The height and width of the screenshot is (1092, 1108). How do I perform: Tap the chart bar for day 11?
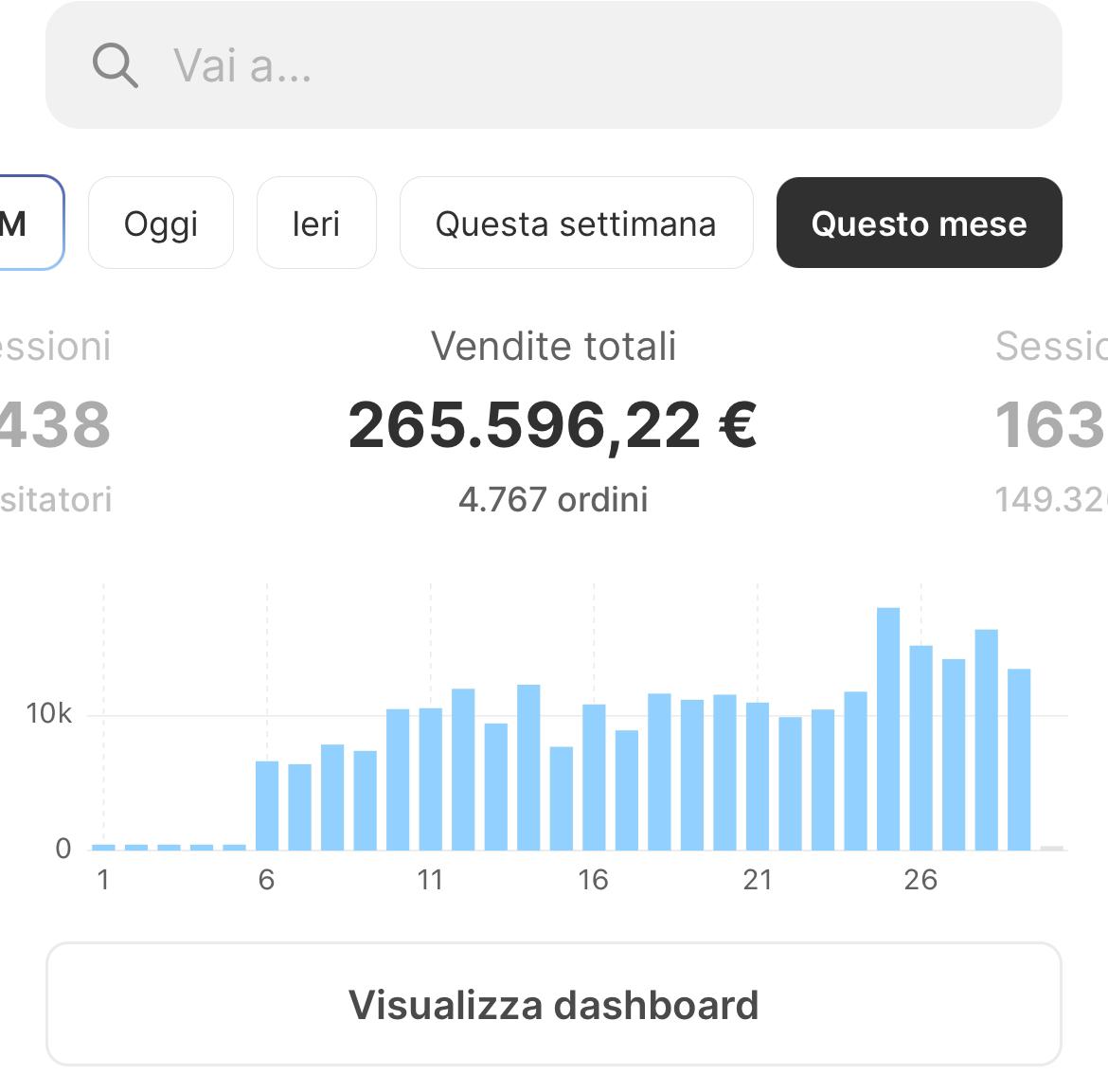(431, 779)
